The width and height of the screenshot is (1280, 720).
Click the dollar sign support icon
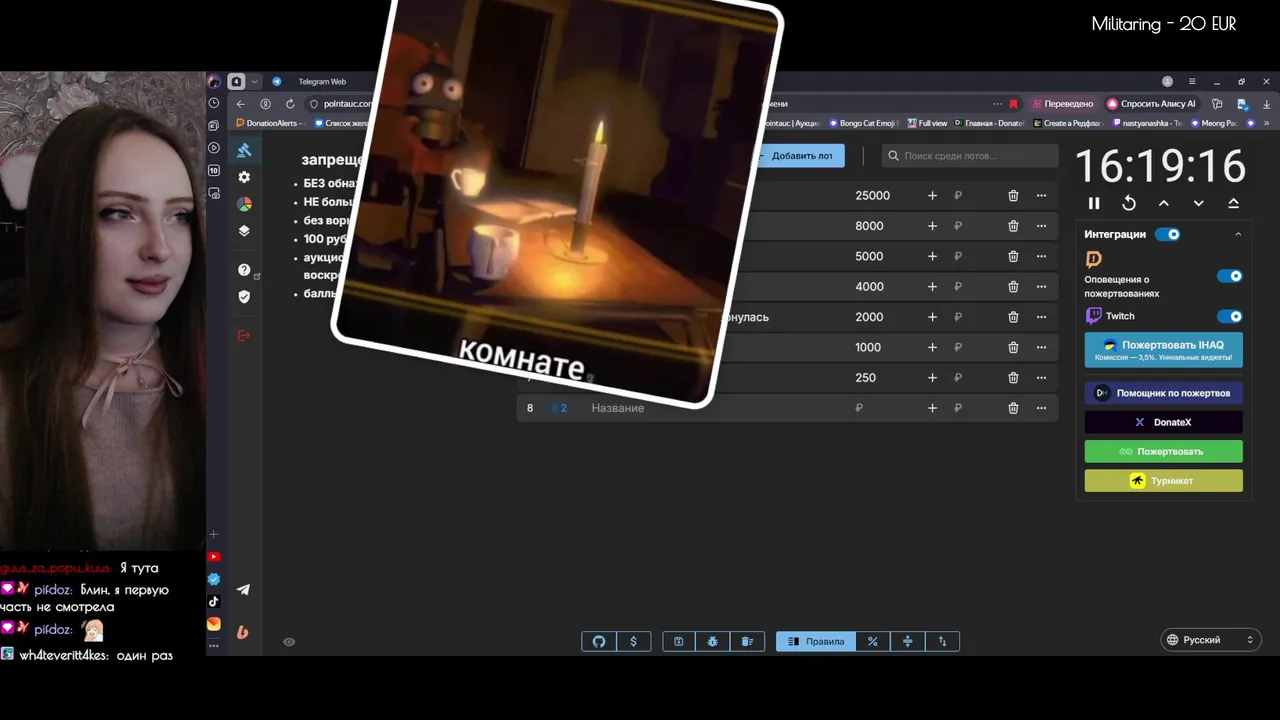[633, 642]
